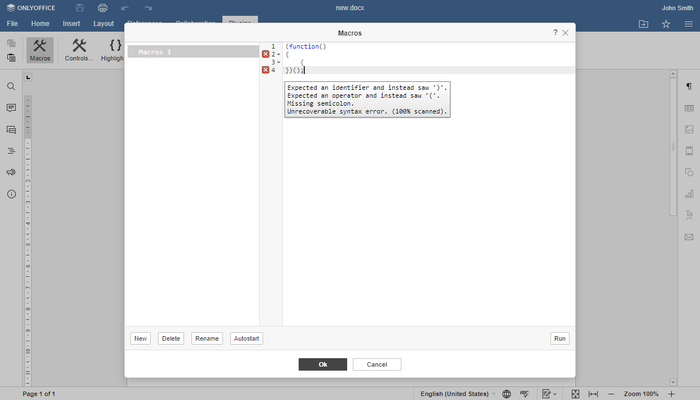Open Mail merge settings icon
700x400 pixels.
tap(689, 237)
